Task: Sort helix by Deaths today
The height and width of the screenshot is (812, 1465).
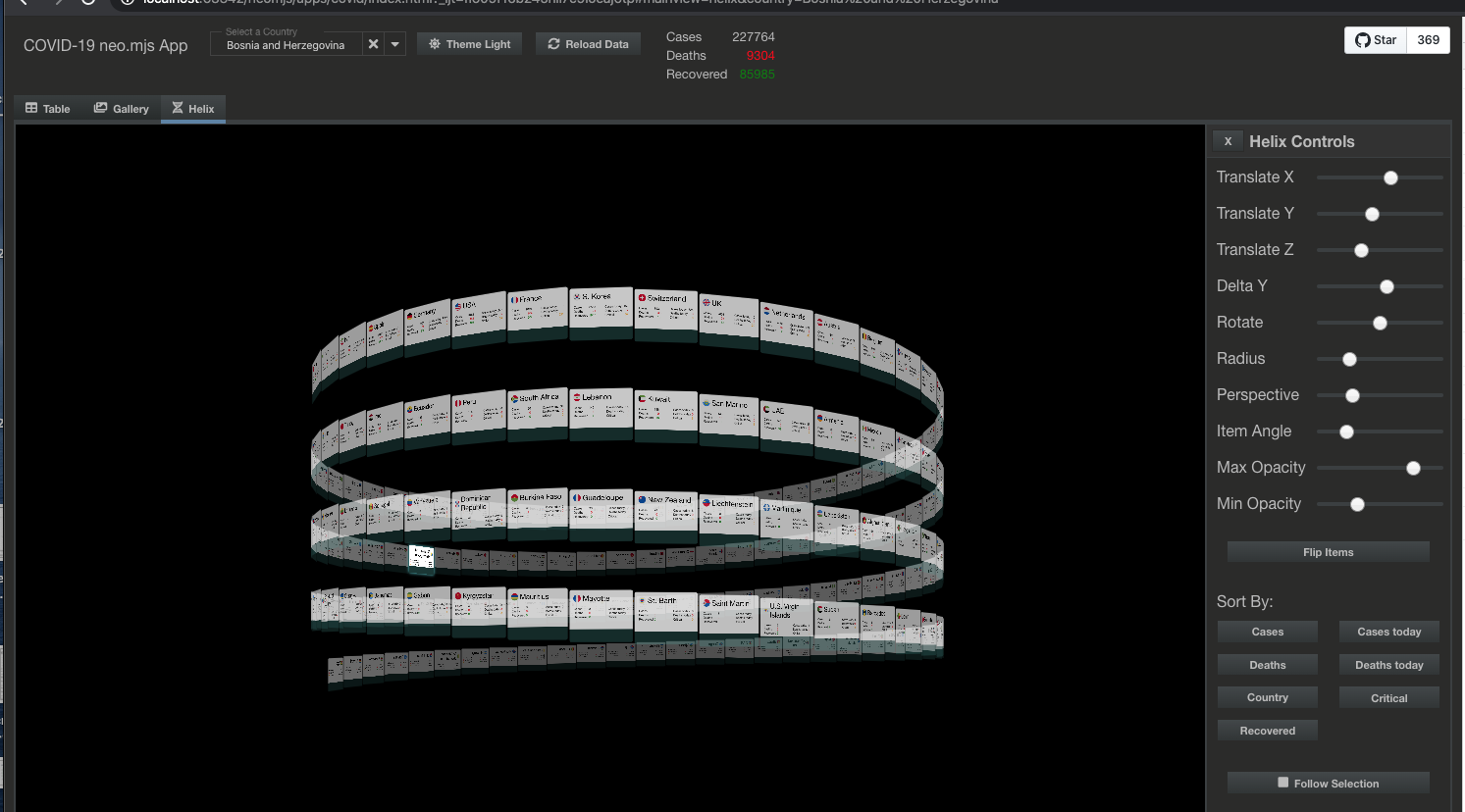Action: pyautogui.click(x=1388, y=665)
